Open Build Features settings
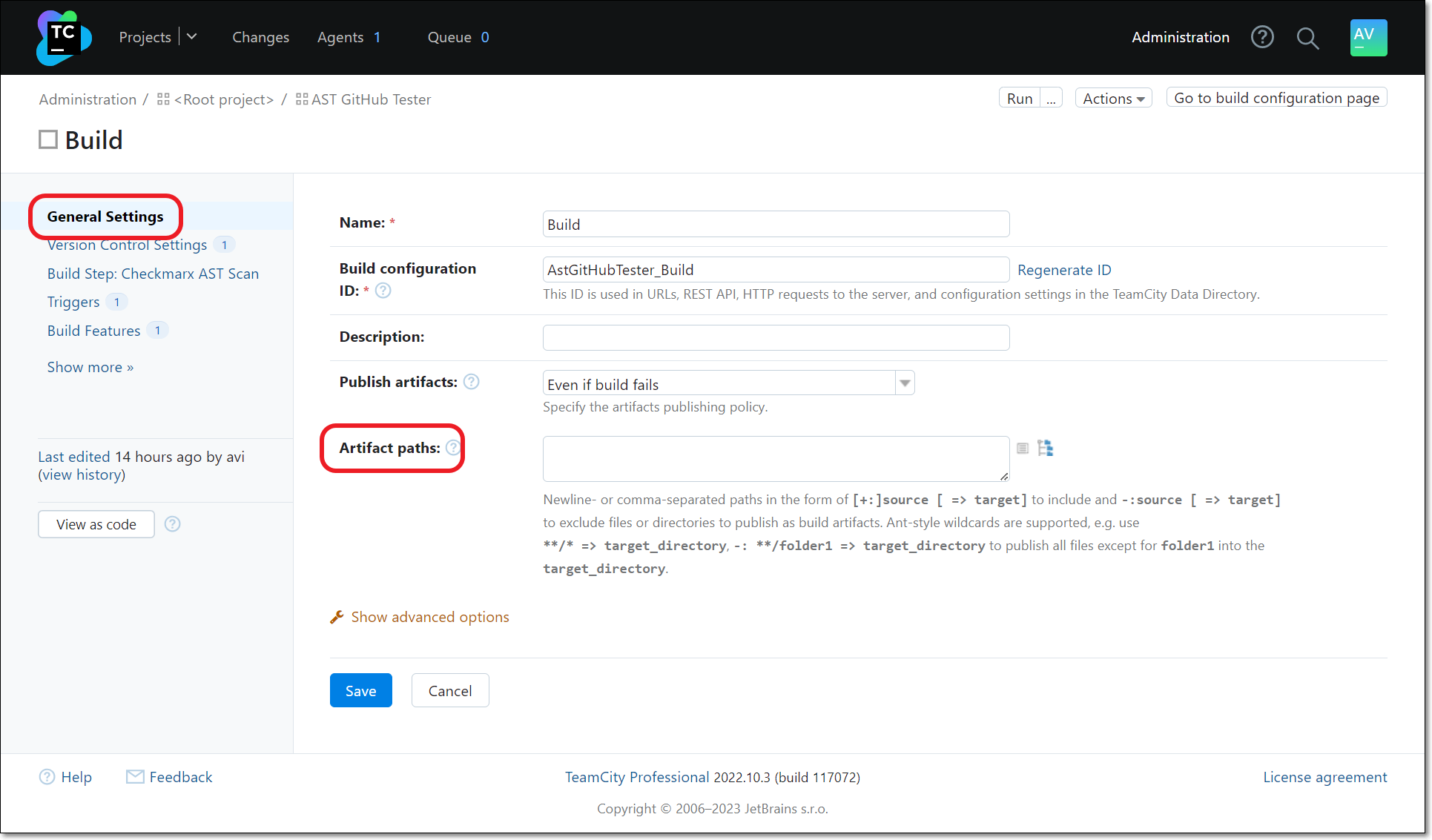 coord(94,331)
